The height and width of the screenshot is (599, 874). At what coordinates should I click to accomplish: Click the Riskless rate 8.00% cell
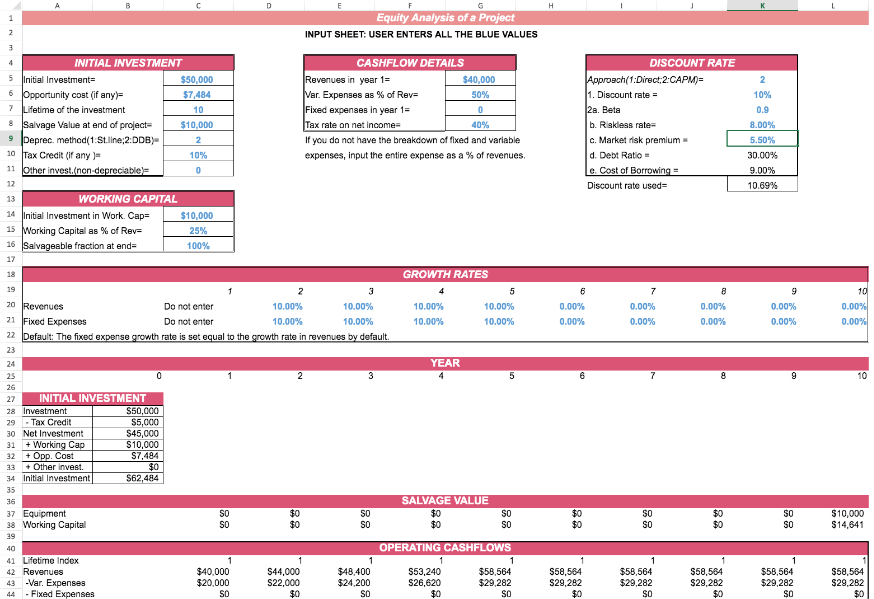[762, 125]
